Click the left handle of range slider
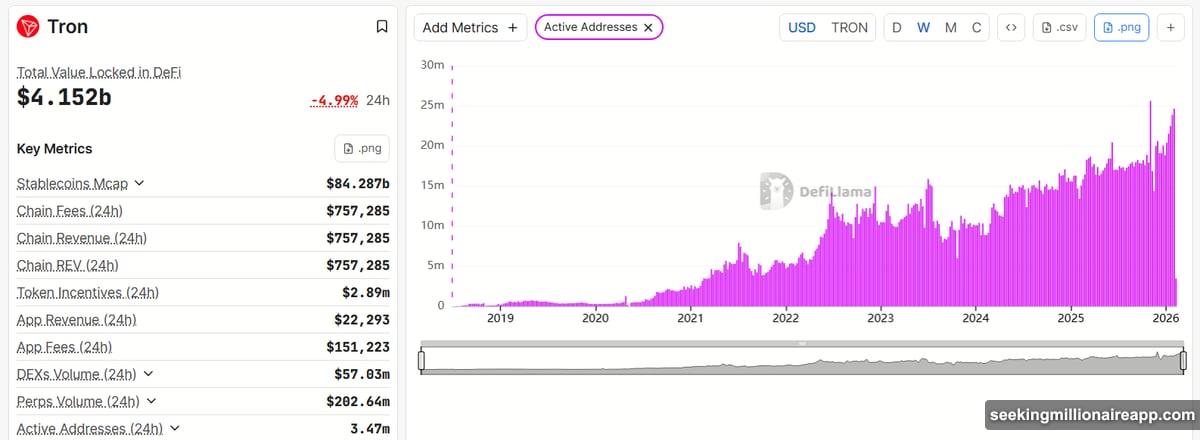Image resolution: width=1200 pixels, height=440 pixels. coord(422,360)
